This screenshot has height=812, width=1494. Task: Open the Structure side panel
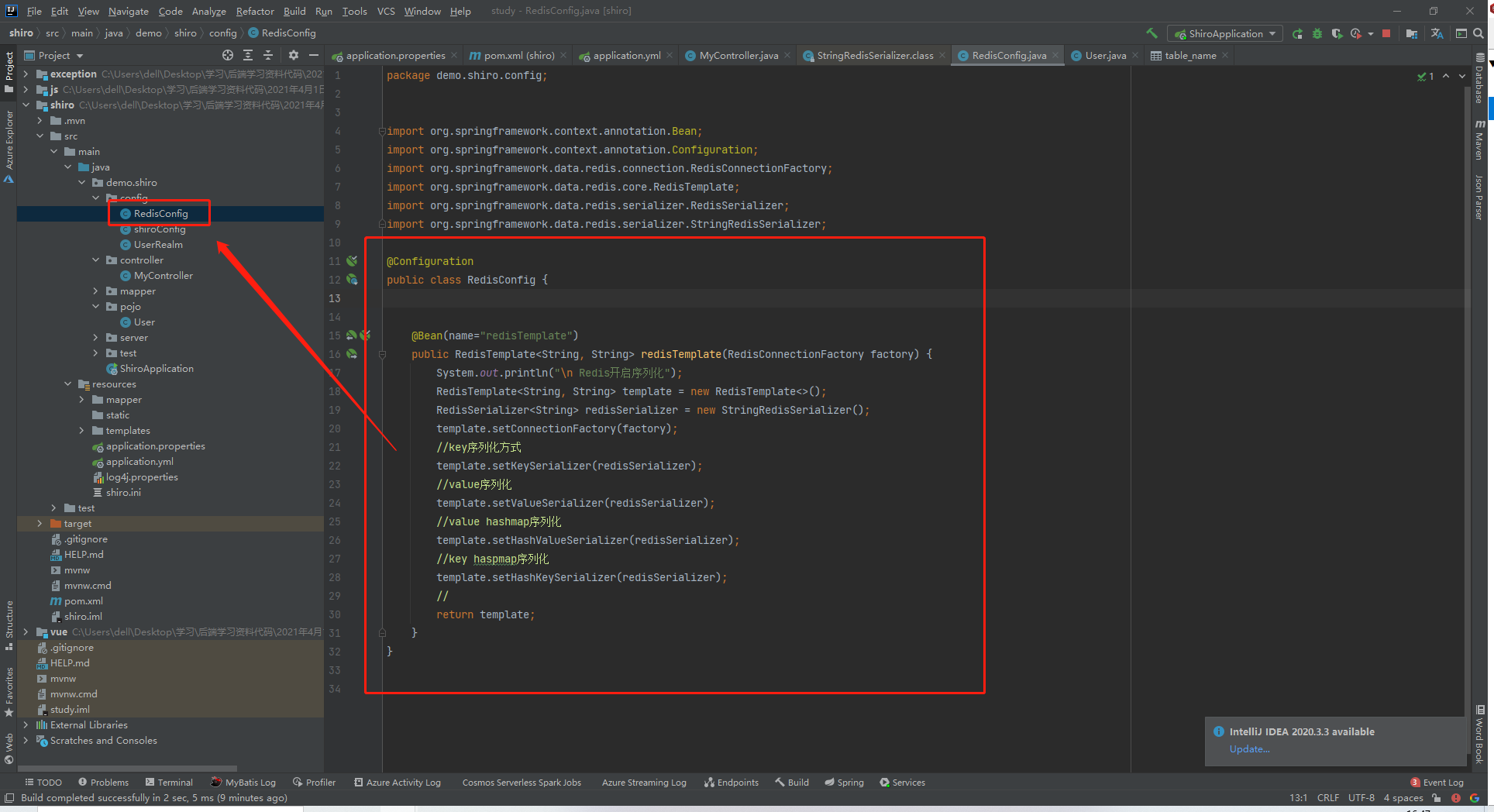[x=9, y=625]
